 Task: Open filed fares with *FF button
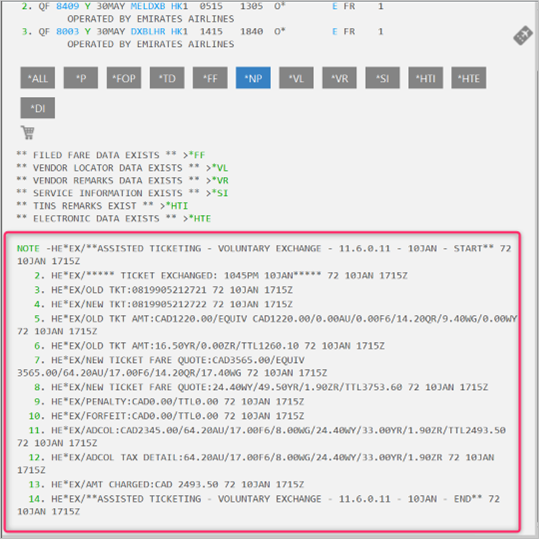(210, 78)
